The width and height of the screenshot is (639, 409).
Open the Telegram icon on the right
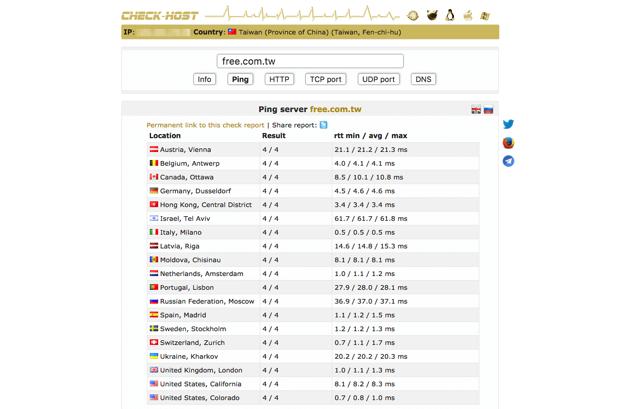point(508,160)
